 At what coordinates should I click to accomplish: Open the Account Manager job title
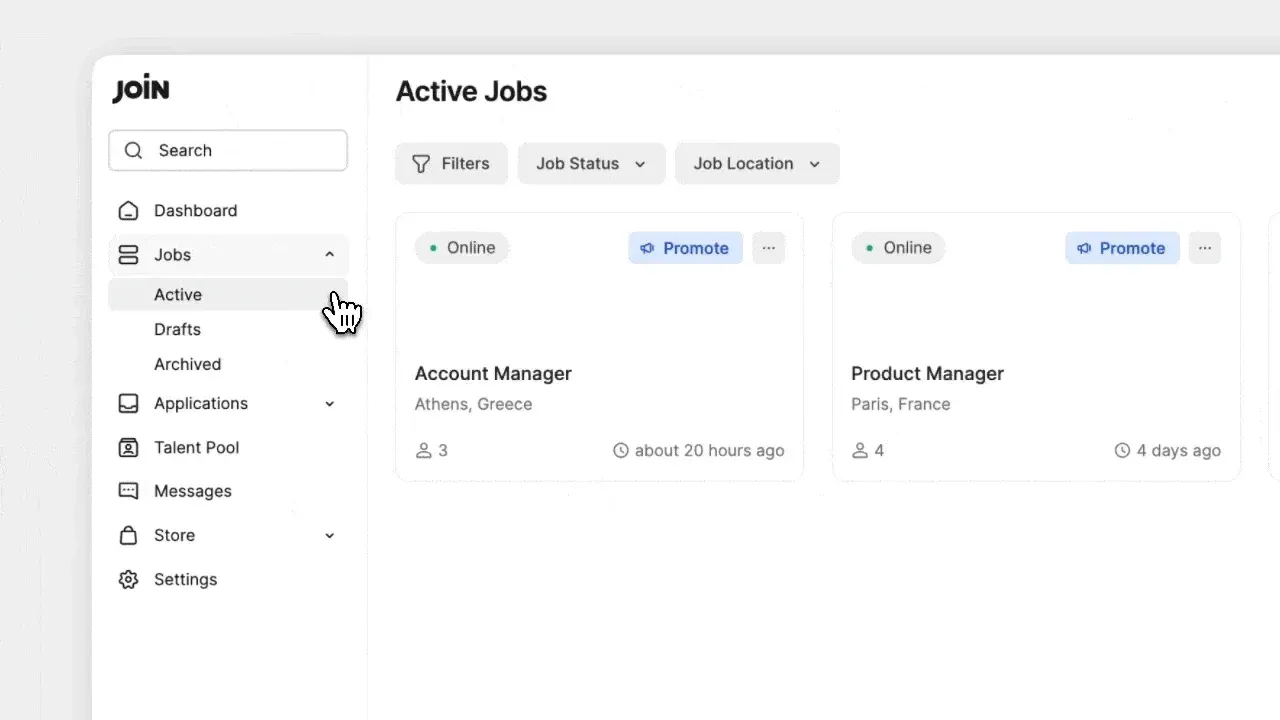coord(493,374)
